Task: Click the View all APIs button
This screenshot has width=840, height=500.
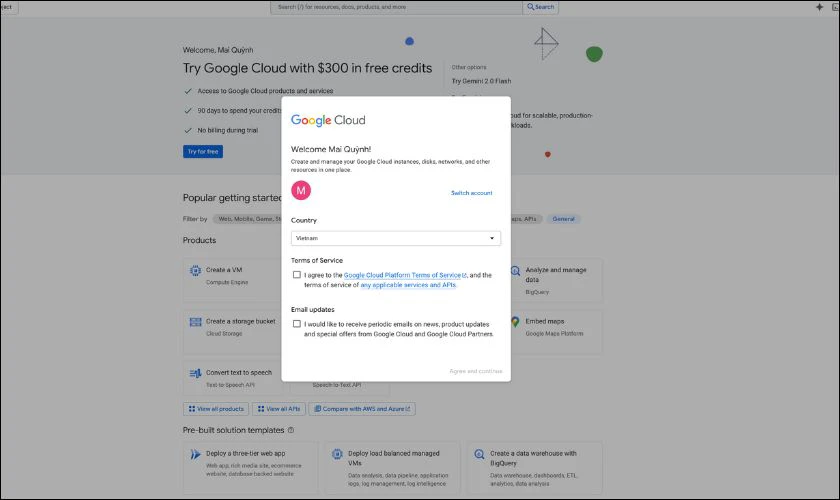Action: (279, 409)
